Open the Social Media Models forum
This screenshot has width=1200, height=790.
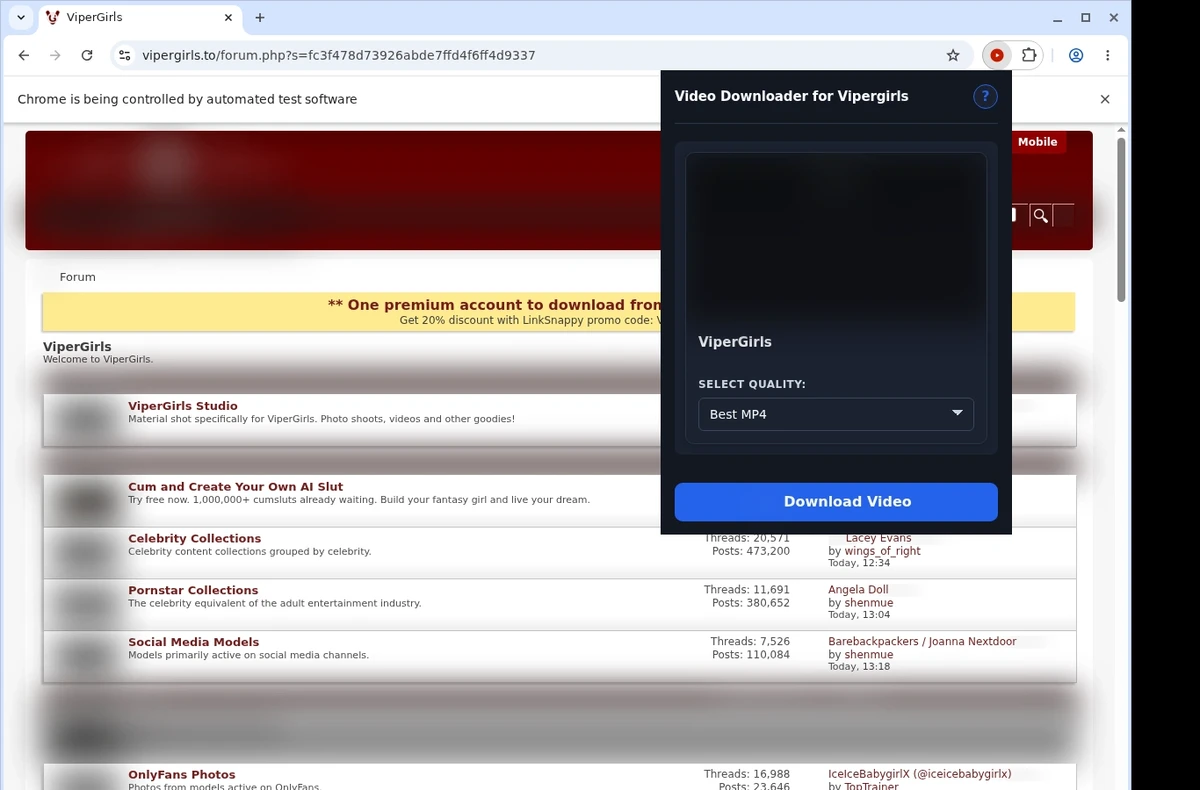193,642
